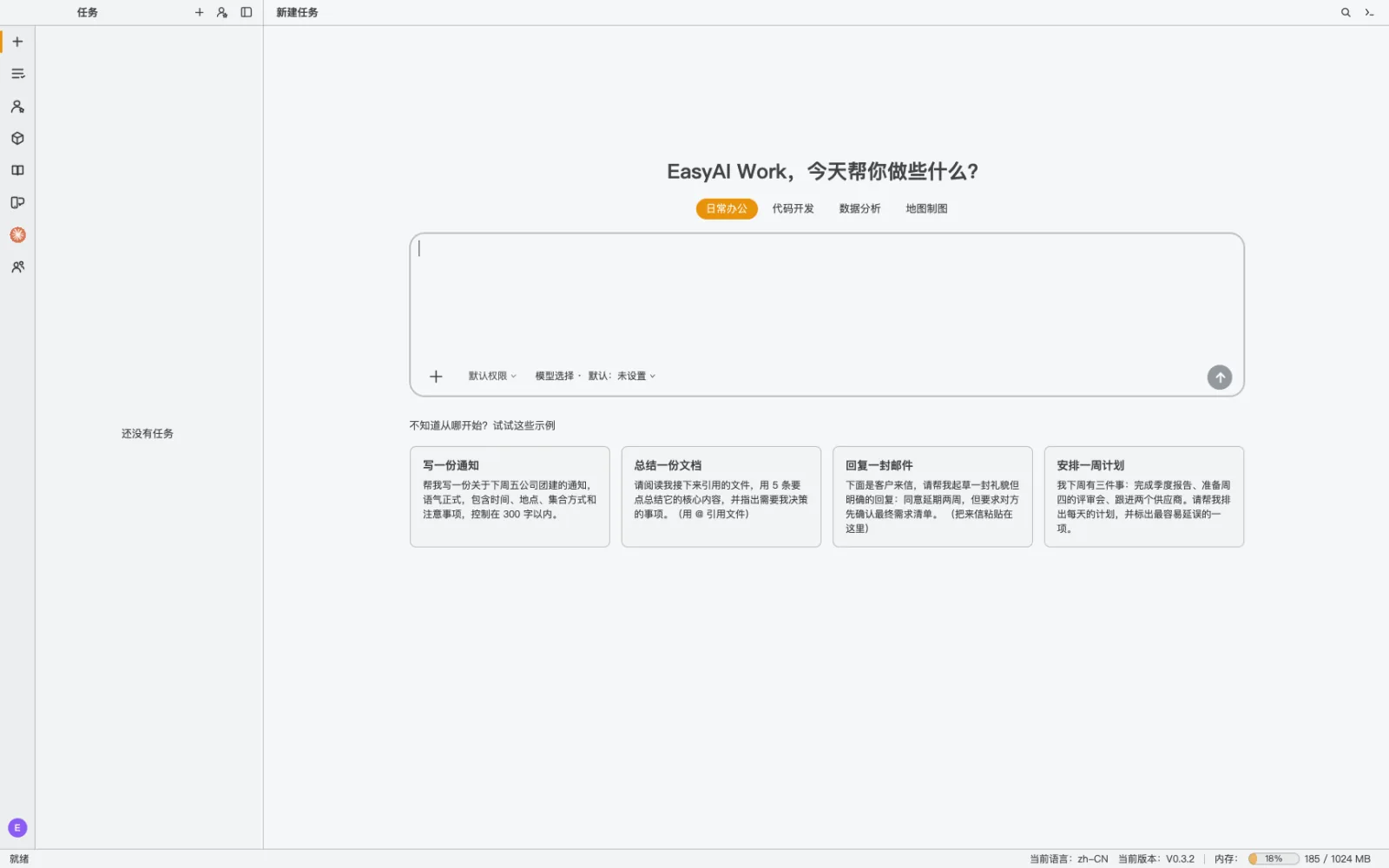Click the 还没有任务 empty-state text

(148, 433)
